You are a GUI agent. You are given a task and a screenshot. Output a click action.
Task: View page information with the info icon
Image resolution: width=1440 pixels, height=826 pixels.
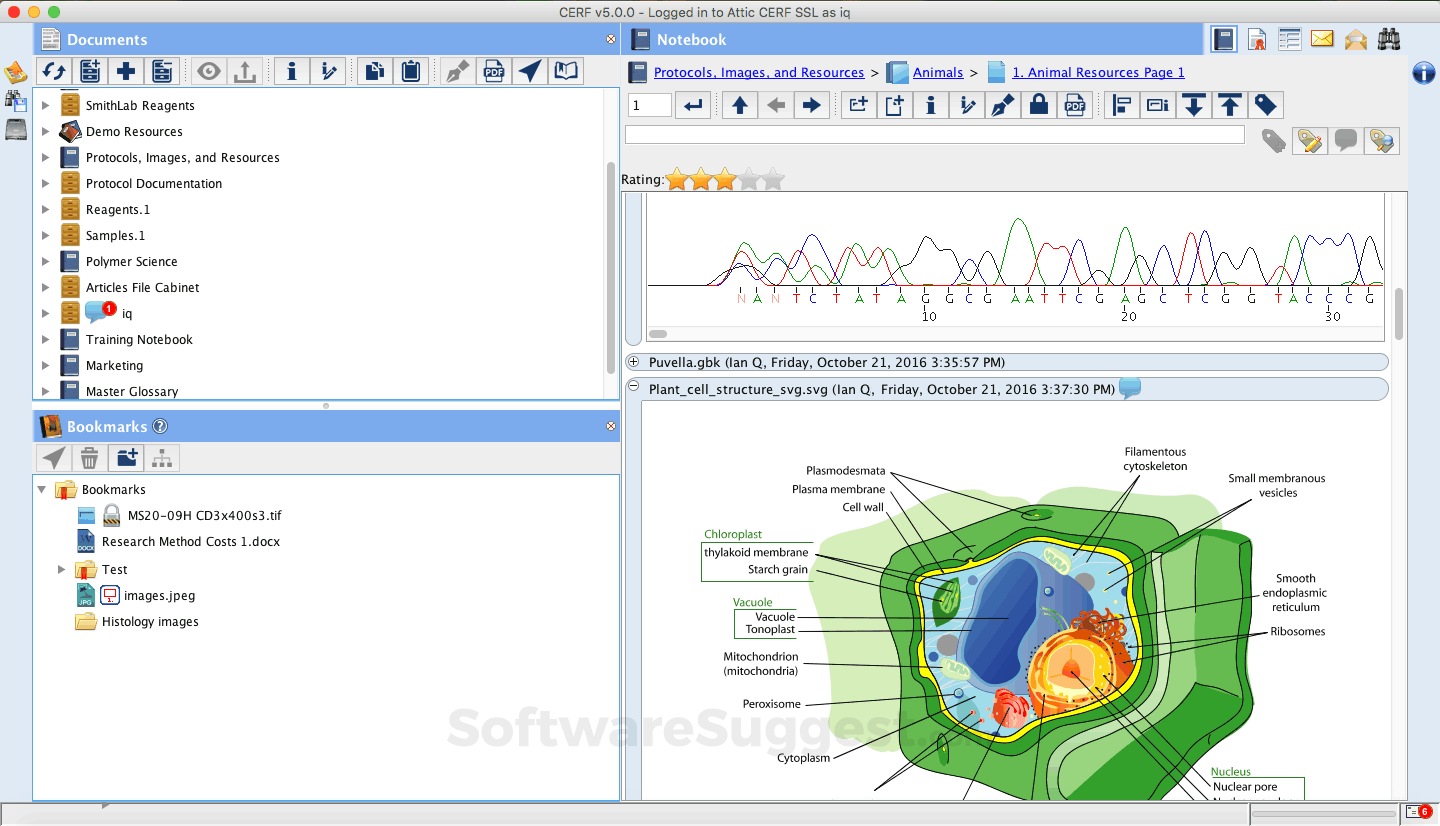(x=931, y=105)
